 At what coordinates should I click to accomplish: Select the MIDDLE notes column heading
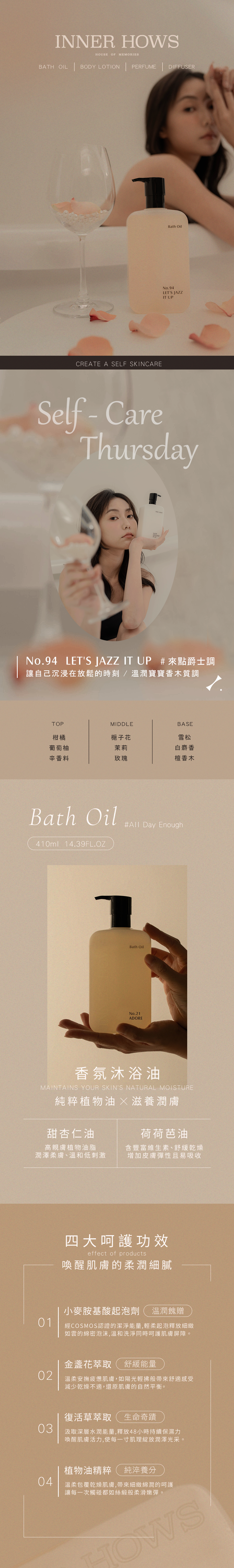(x=121, y=724)
